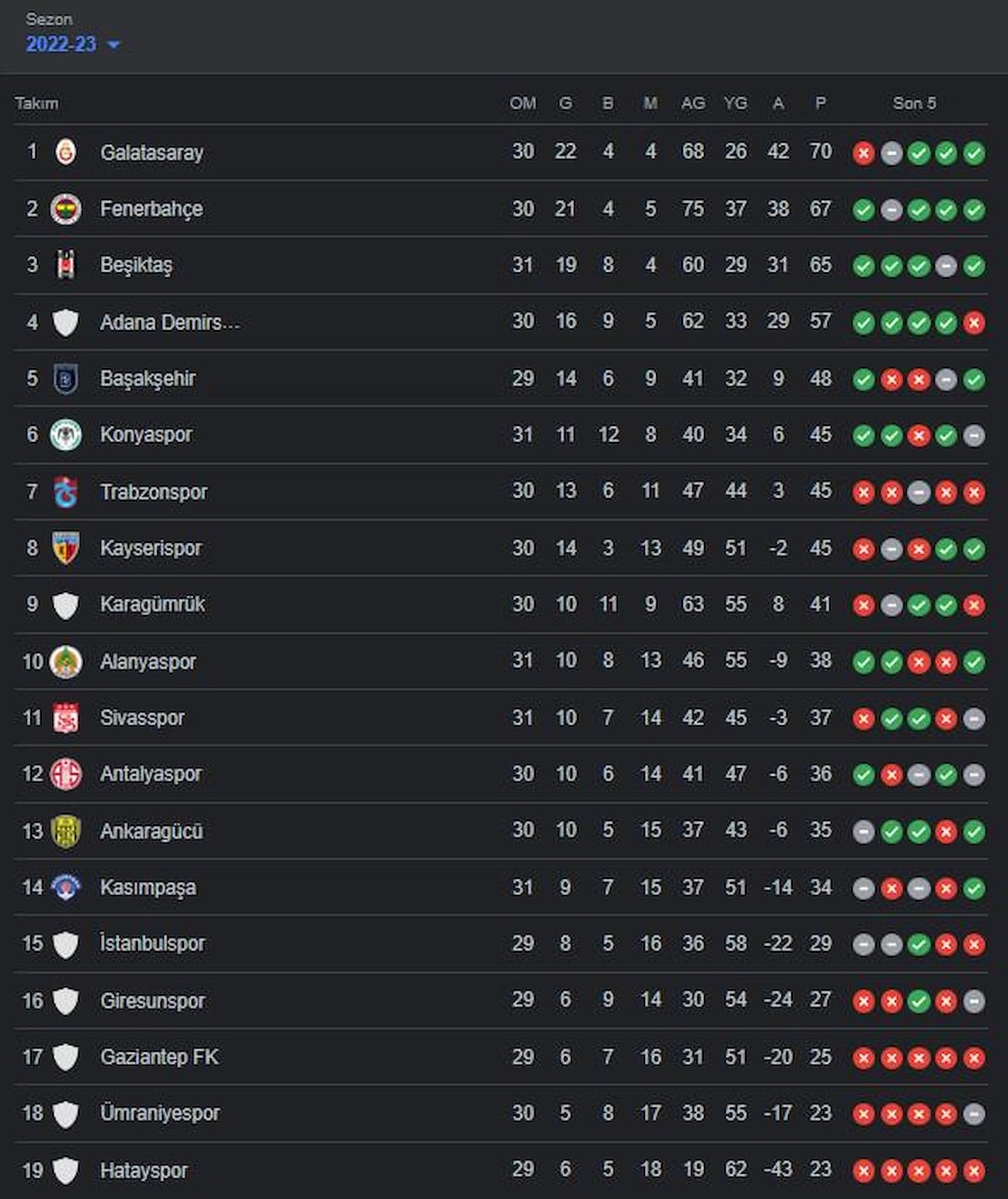Click the 'Takım' column header

coord(36,103)
